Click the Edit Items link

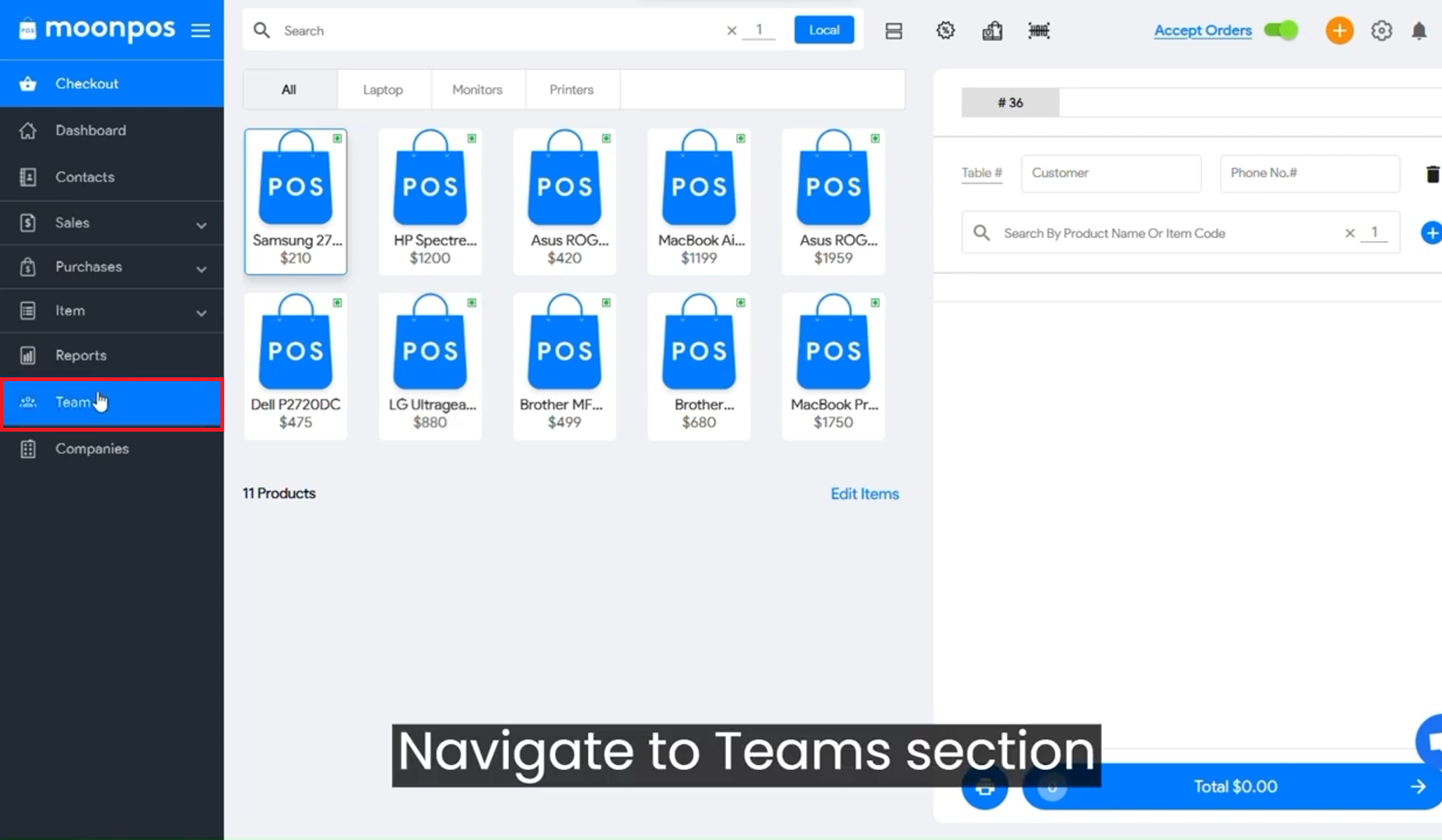click(865, 494)
